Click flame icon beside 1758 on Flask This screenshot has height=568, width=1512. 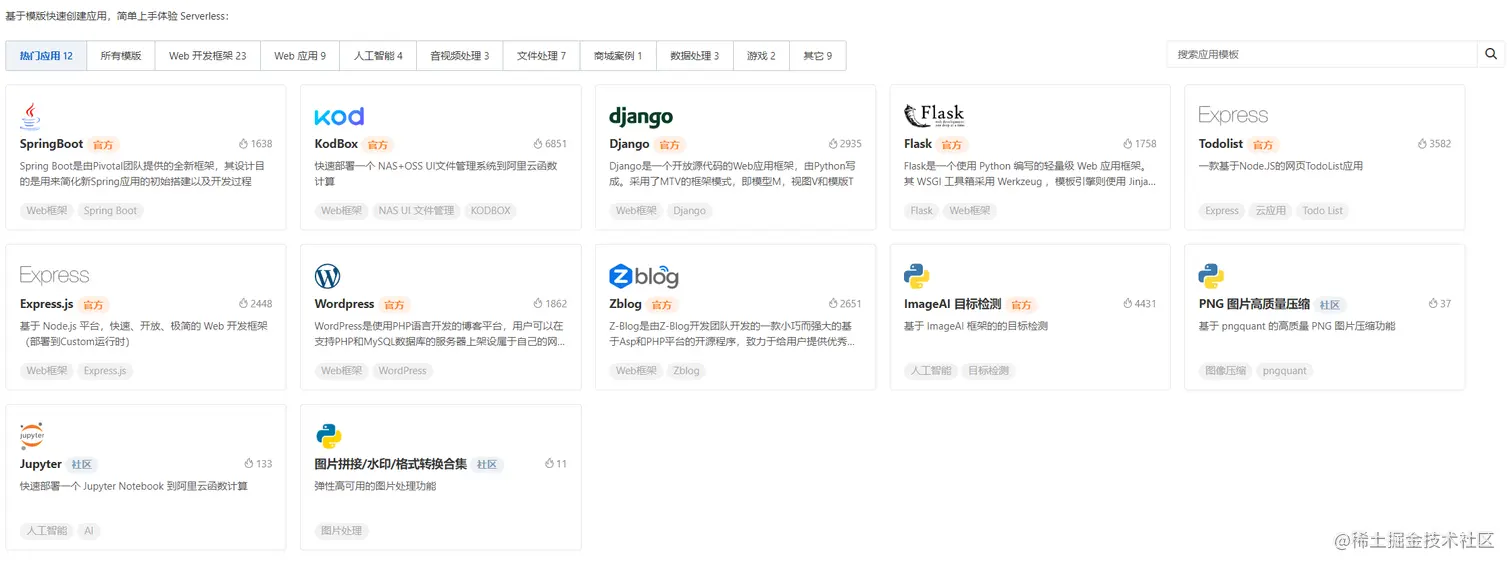(1127, 144)
